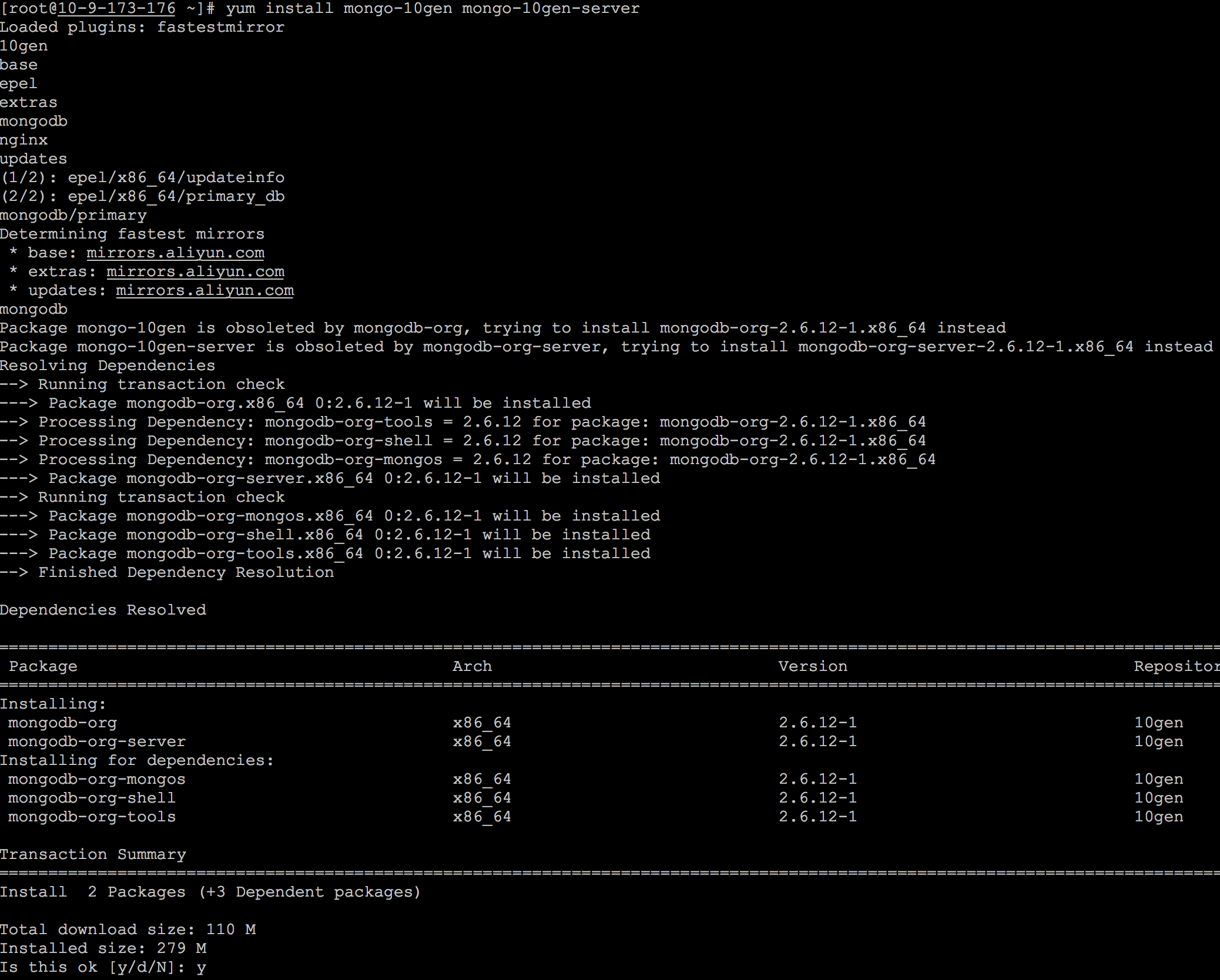Click 'mongodb-org-mongos' package name in table

tap(97, 779)
